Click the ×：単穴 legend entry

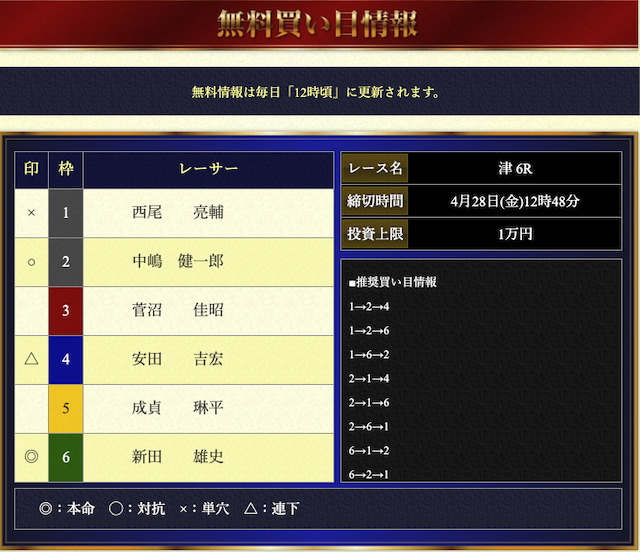pos(204,509)
